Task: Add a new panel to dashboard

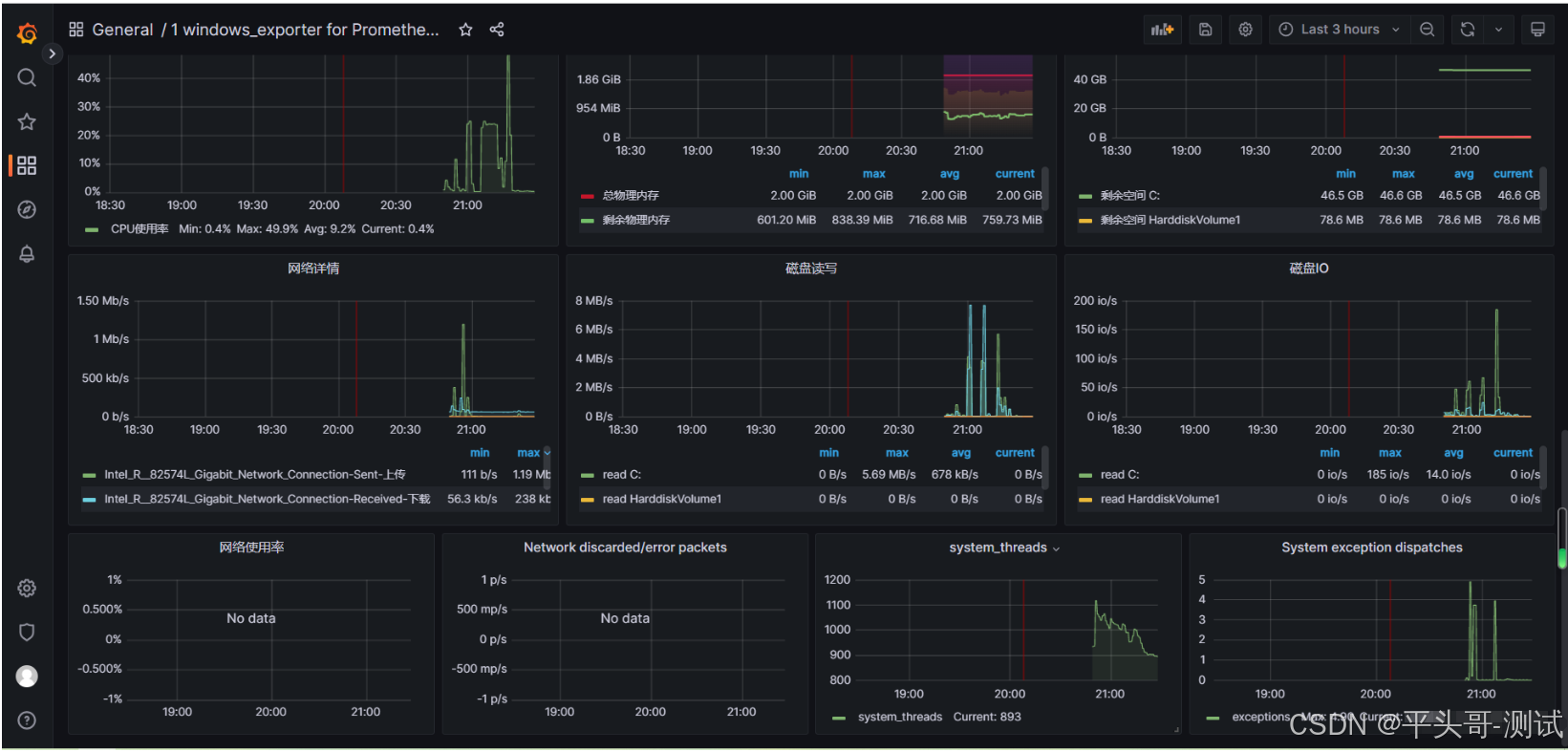Action: pos(1162,30)
